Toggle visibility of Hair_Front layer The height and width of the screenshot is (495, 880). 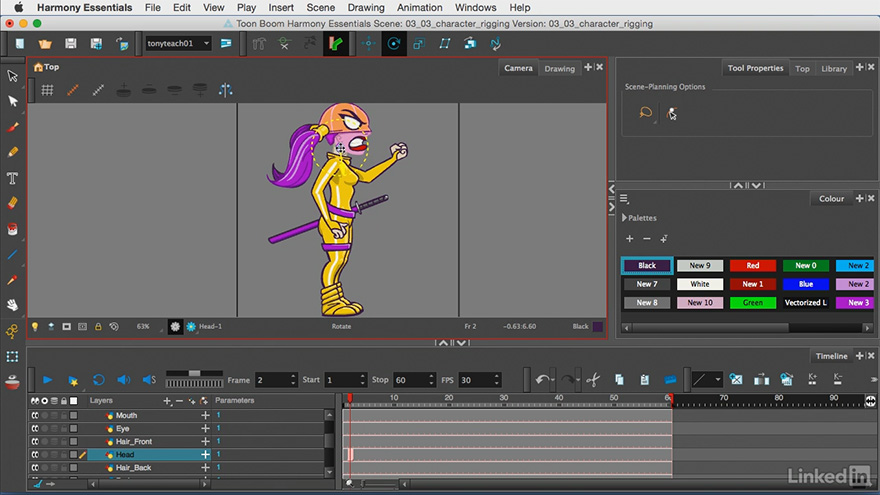tap(35, 442)
